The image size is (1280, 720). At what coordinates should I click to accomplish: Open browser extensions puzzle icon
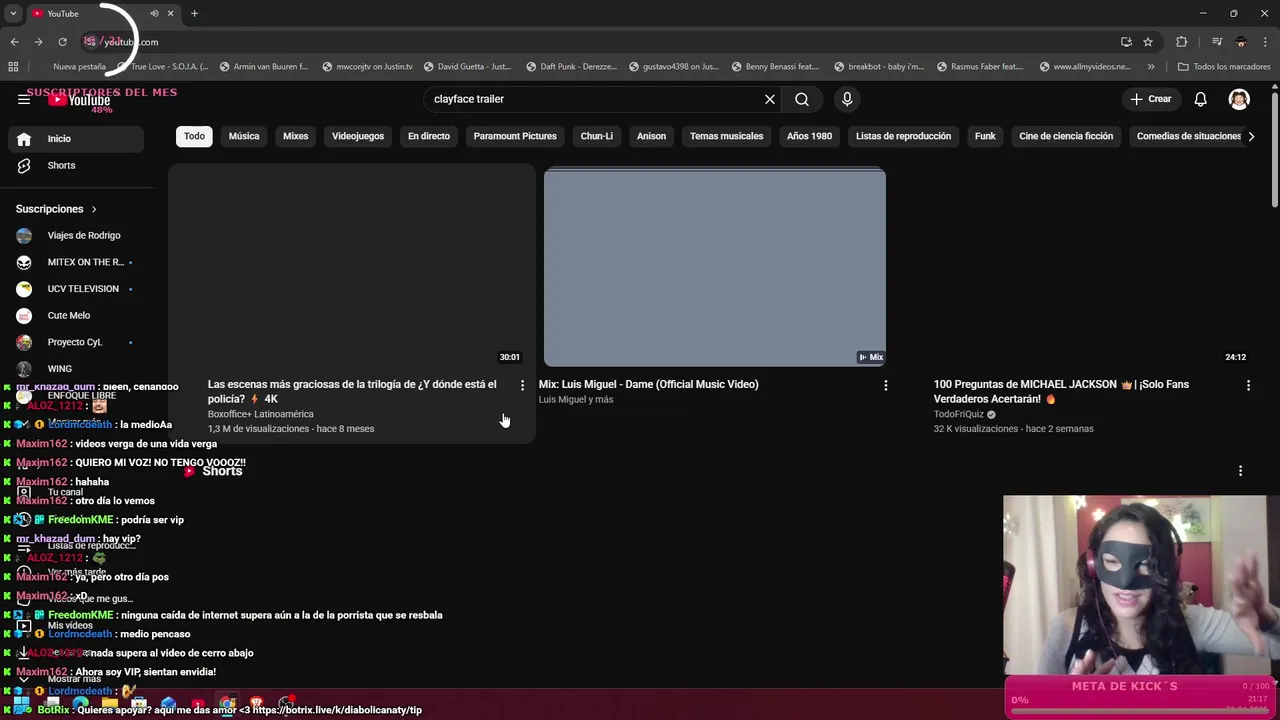1182,42
